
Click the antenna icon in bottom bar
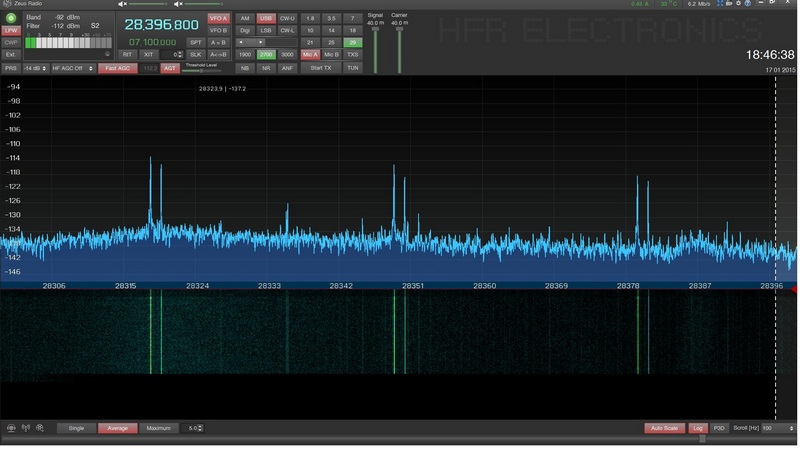point(25,428)
